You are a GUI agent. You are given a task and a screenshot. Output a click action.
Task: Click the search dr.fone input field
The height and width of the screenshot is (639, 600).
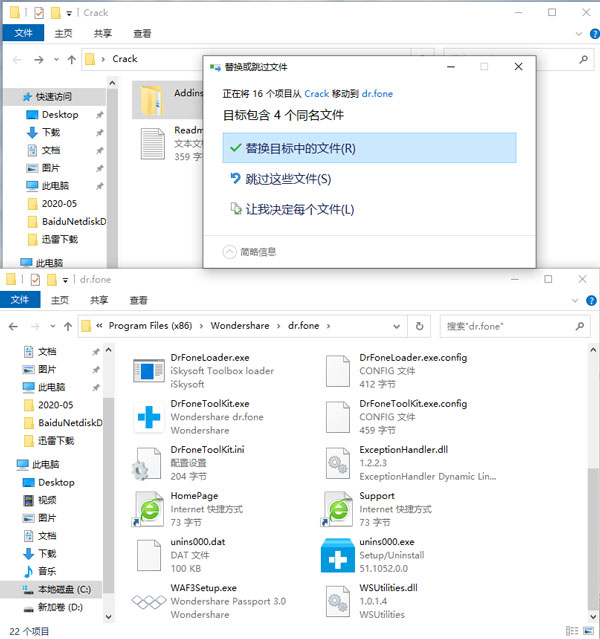tap(515, 326)
